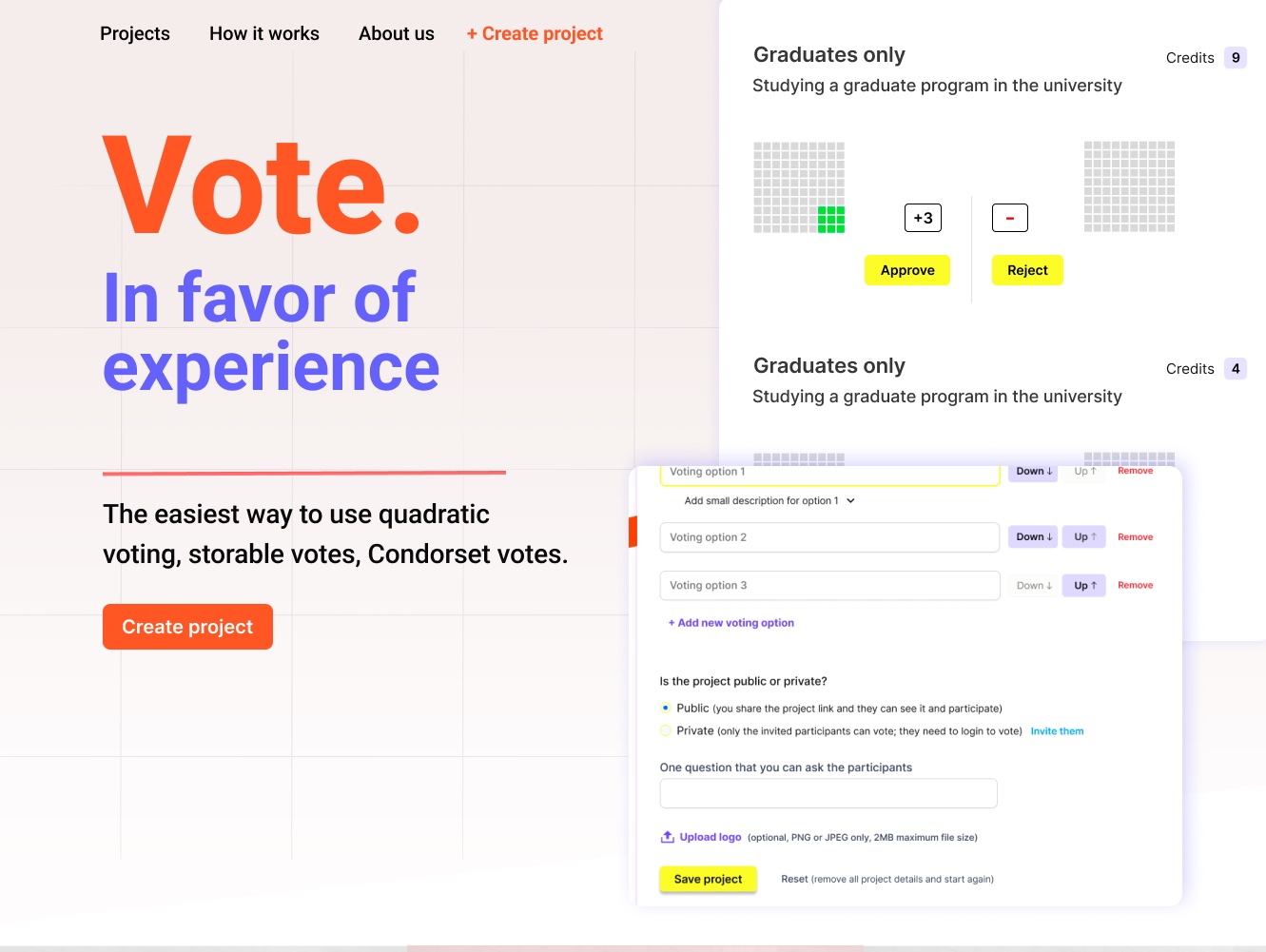Click the minus vote counter box

1010,218
